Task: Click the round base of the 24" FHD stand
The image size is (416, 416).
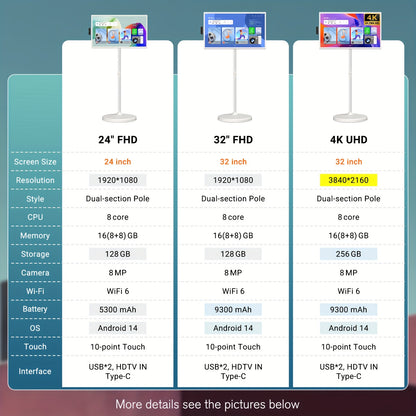Action: (119, 117)
